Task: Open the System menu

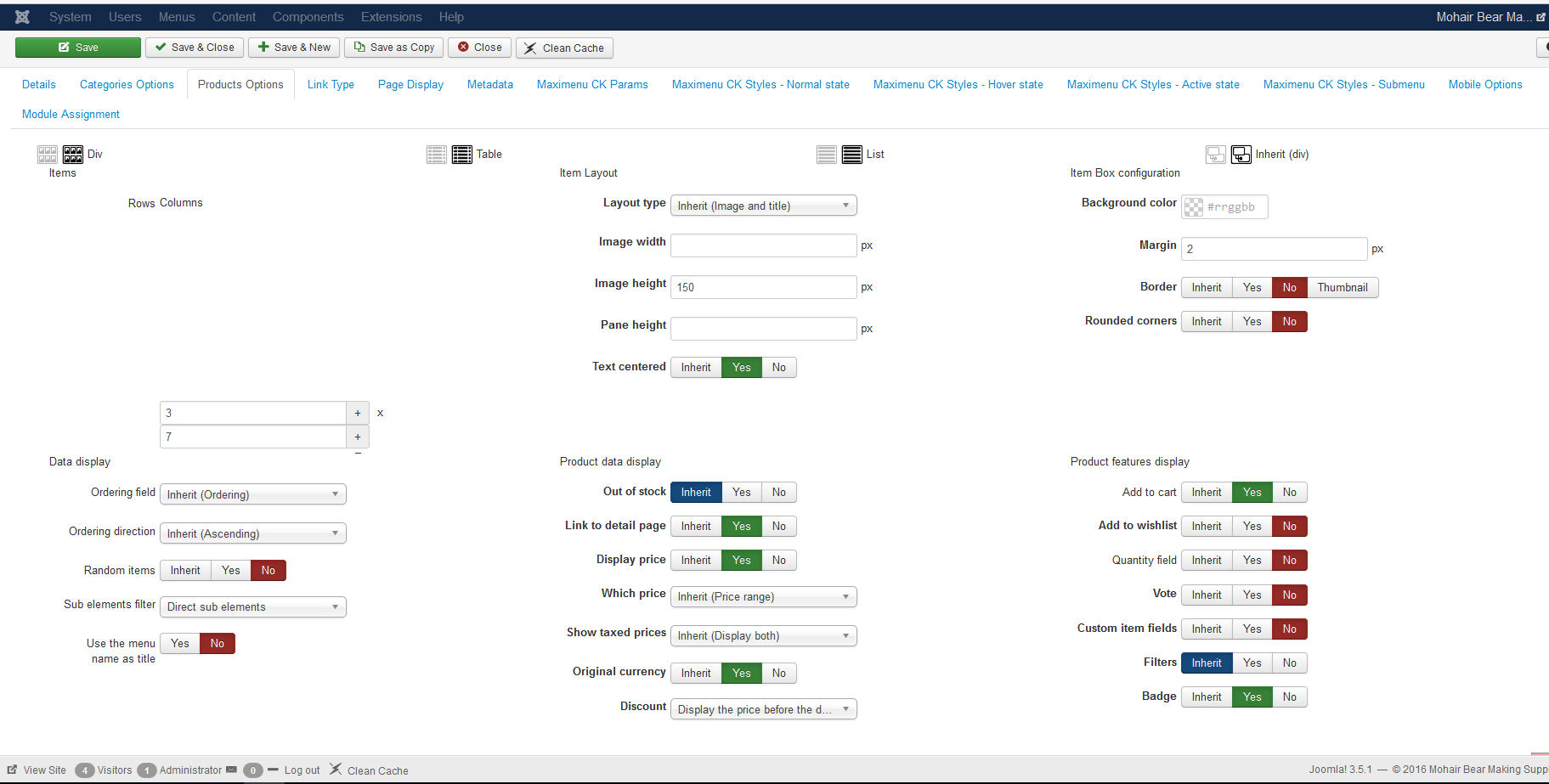Action: [x=71, y=17]
